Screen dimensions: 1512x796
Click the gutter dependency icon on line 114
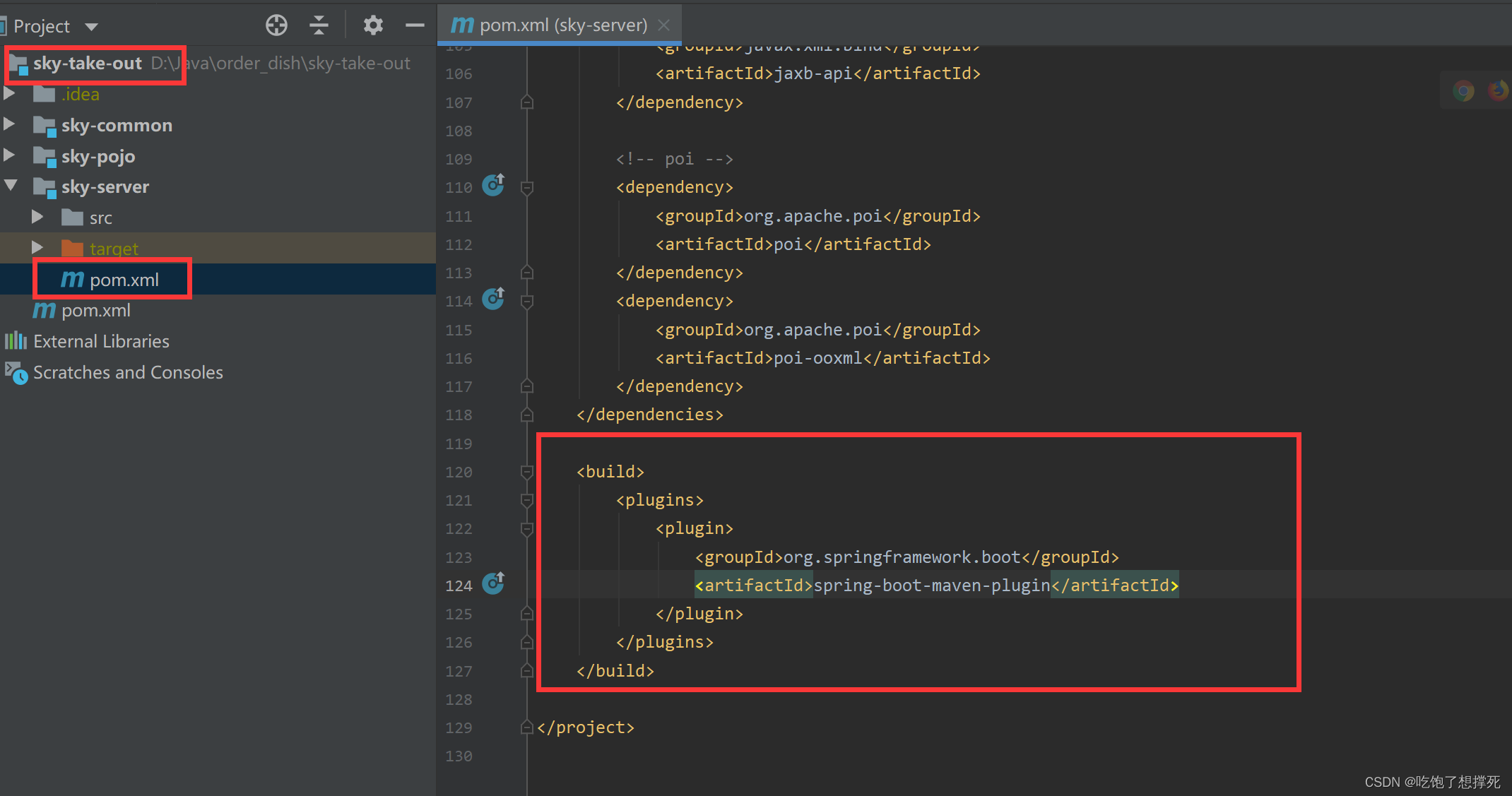click(x=493, y=299)
